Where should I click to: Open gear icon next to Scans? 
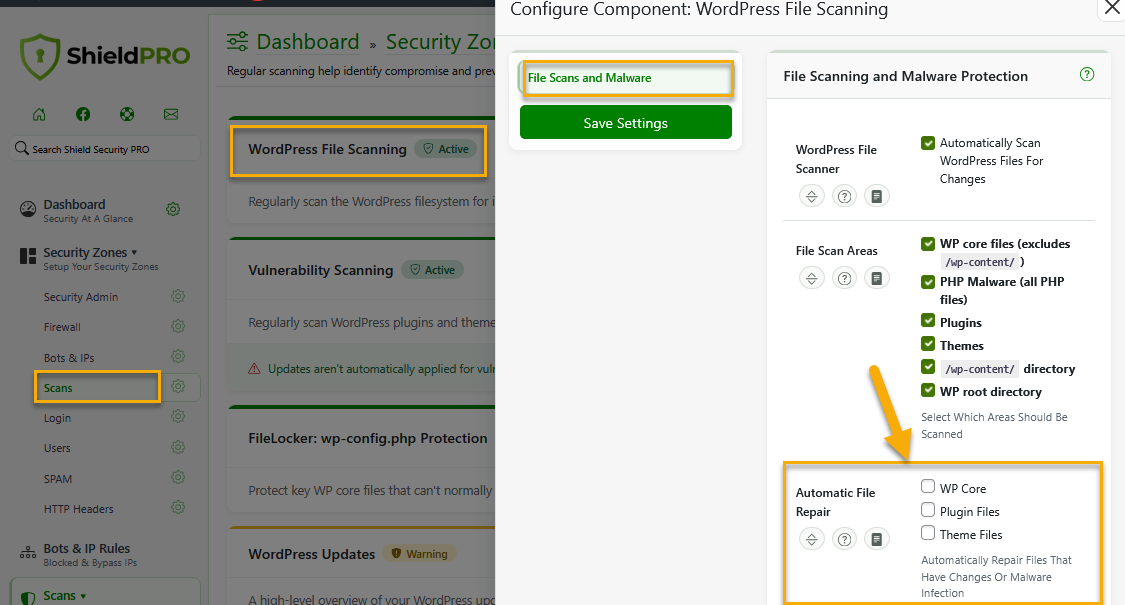coord(178,387)
